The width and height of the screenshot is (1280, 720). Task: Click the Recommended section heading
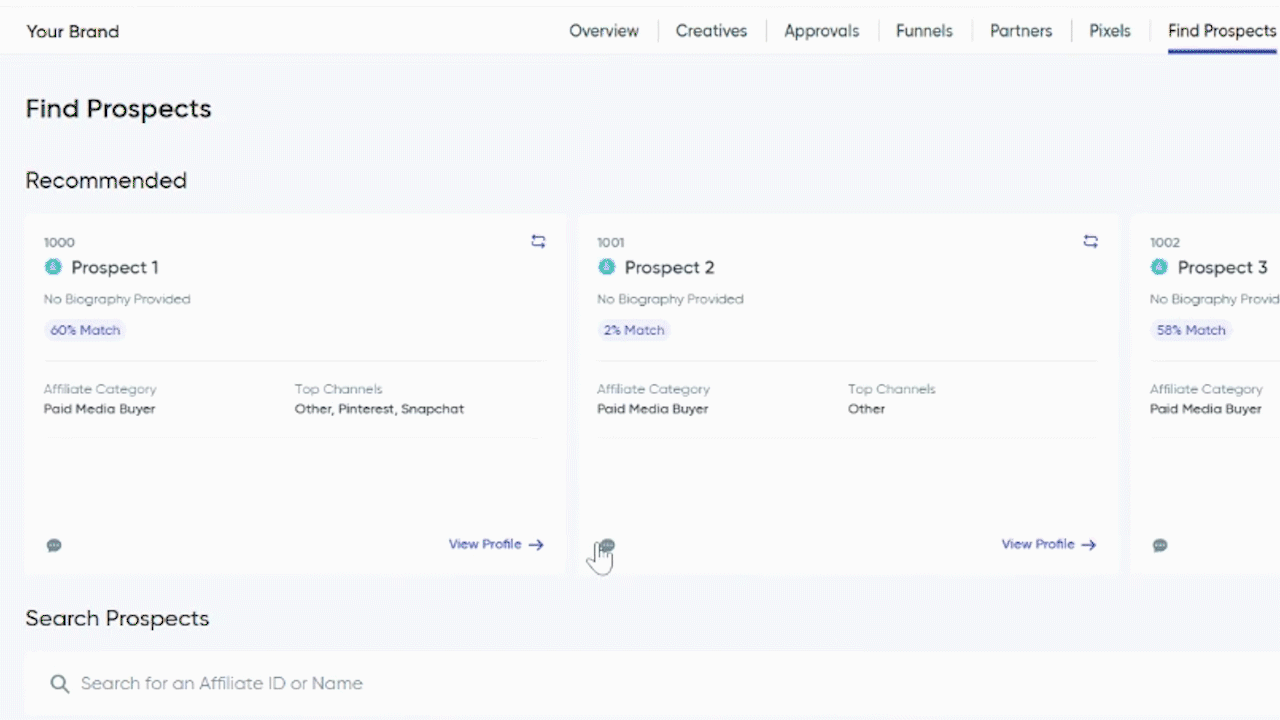click(x=106, y=181)
